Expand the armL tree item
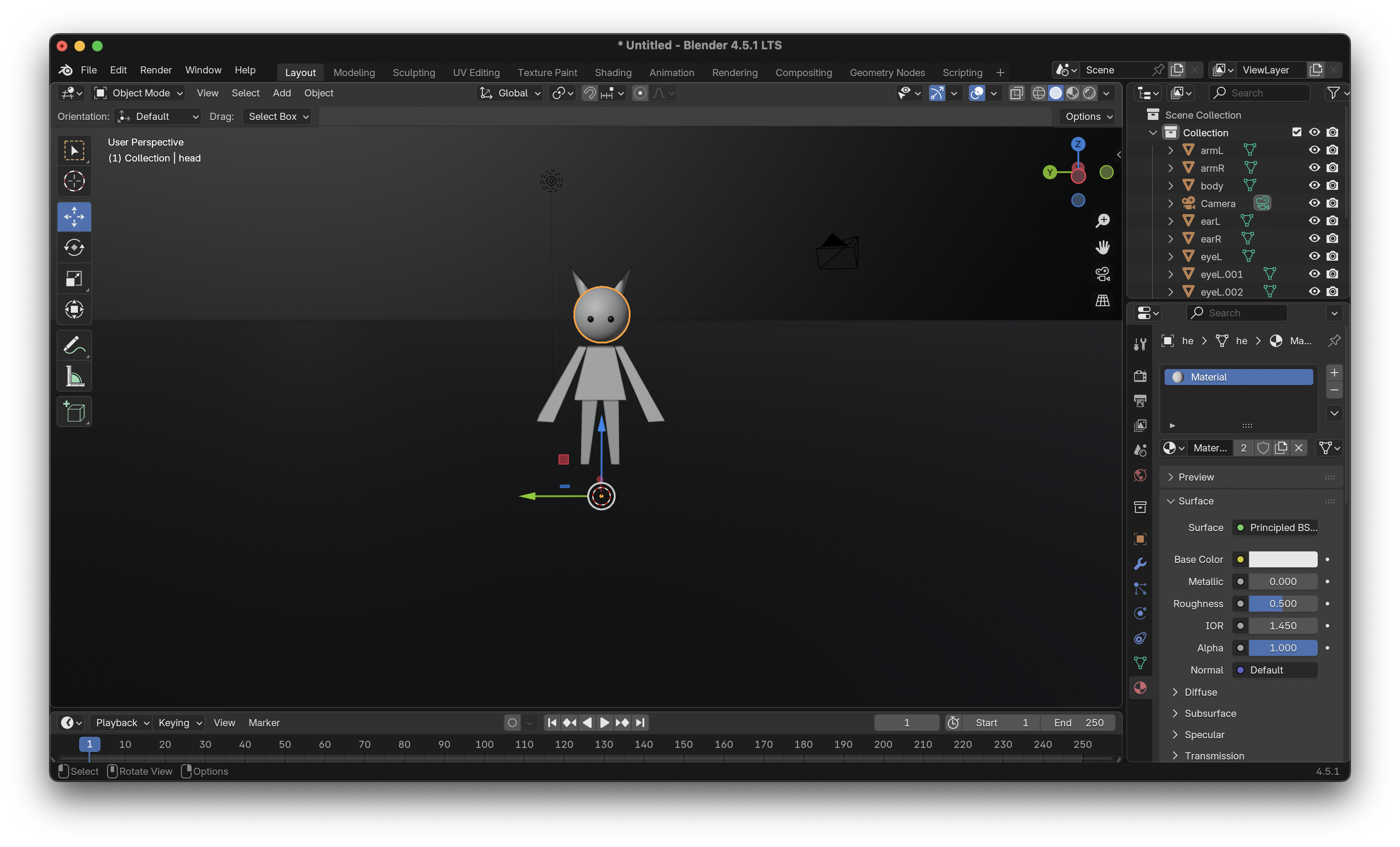 tap(1170, 150)
